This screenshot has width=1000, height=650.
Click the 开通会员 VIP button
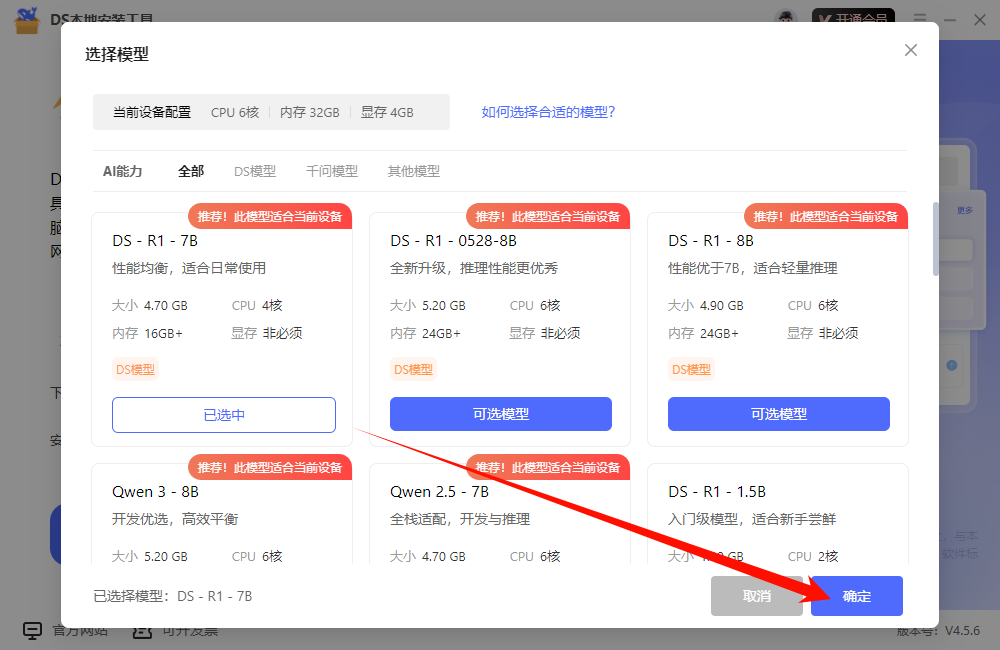click(x=851, y=19)
